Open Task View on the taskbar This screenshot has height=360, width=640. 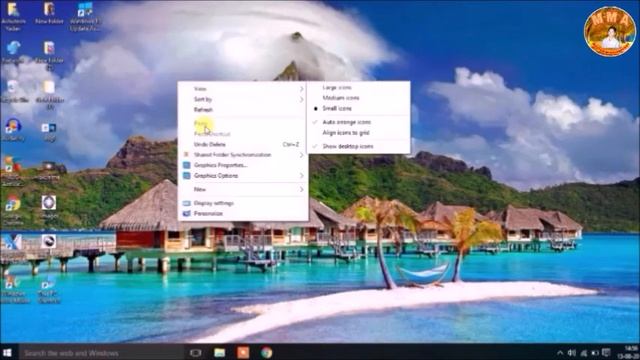coord(196,353)
